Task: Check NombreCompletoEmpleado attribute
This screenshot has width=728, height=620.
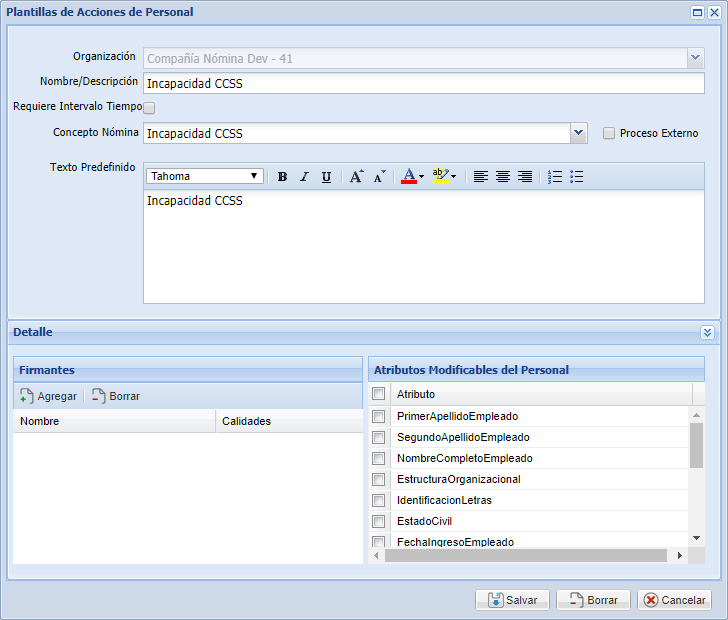Action: point(378,458)
